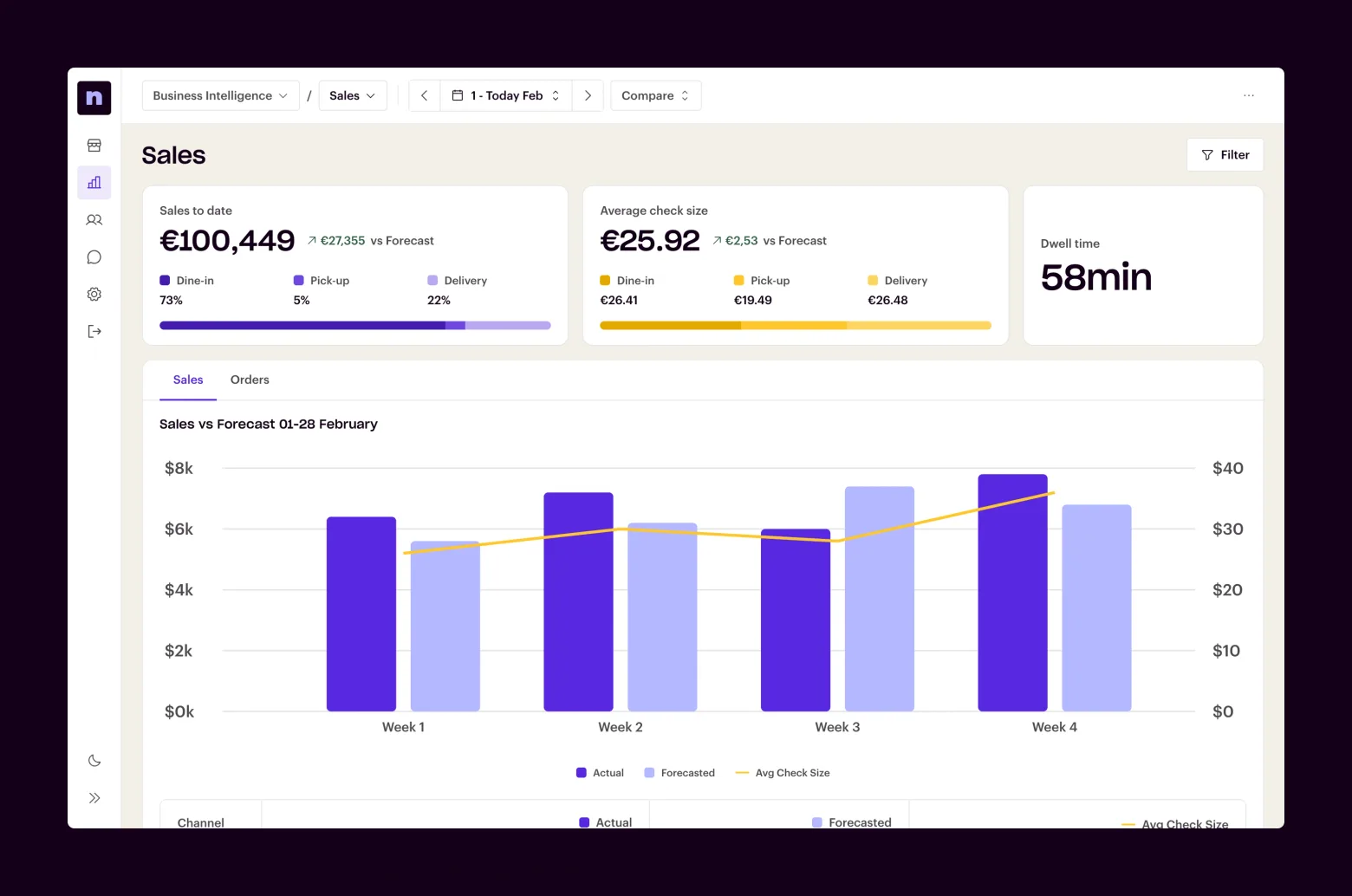1352x896 pixels.
Task: Click the €27,355 vs Forecast indicator
Action: pos(371,241)
